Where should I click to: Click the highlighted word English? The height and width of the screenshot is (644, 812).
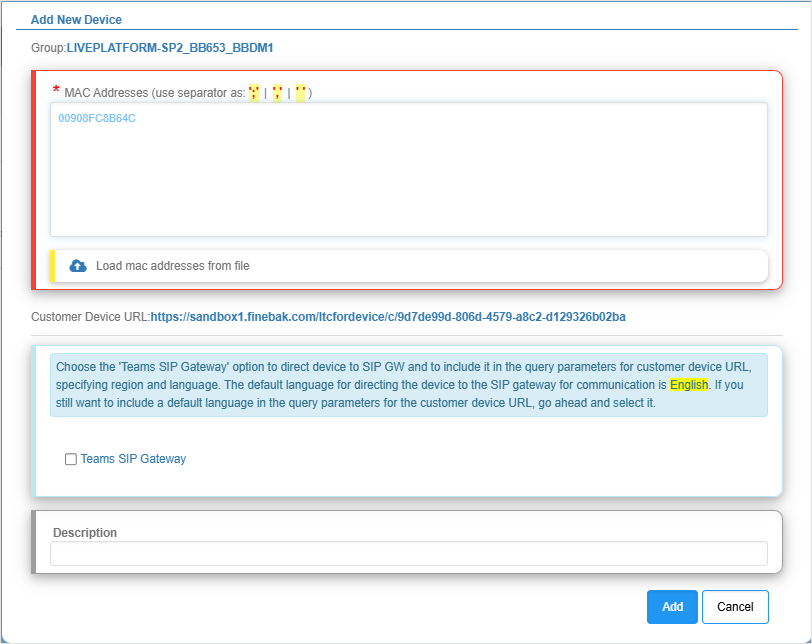pos(689,385)
